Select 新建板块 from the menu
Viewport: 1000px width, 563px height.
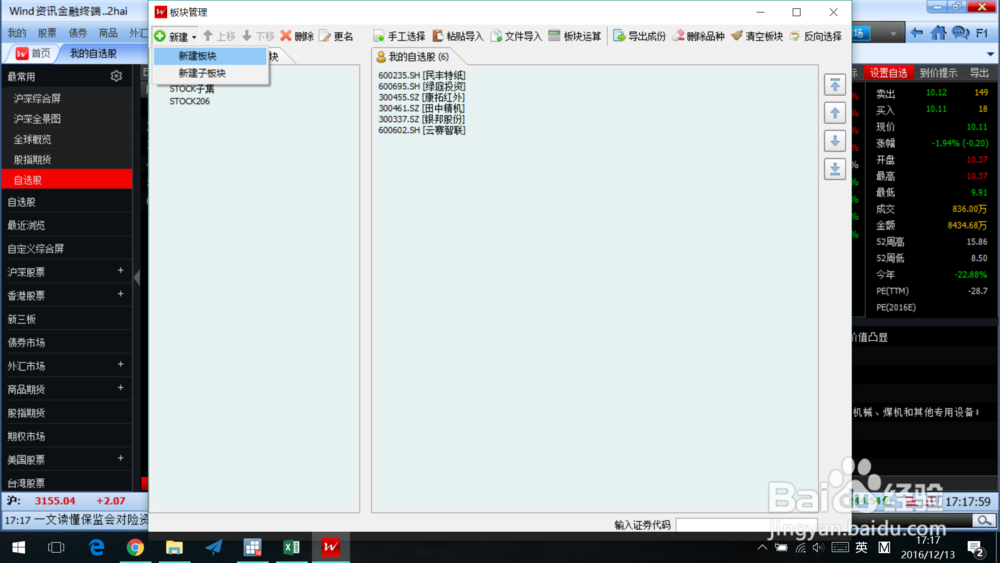point(210,56)
